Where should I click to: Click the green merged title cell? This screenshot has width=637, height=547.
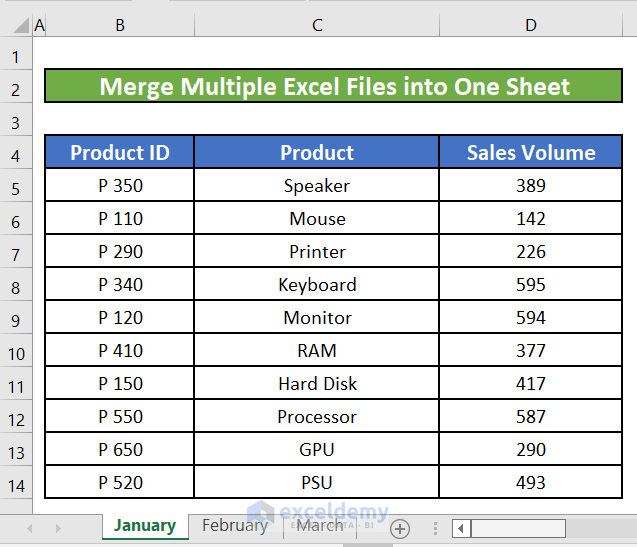coord(334,87)
